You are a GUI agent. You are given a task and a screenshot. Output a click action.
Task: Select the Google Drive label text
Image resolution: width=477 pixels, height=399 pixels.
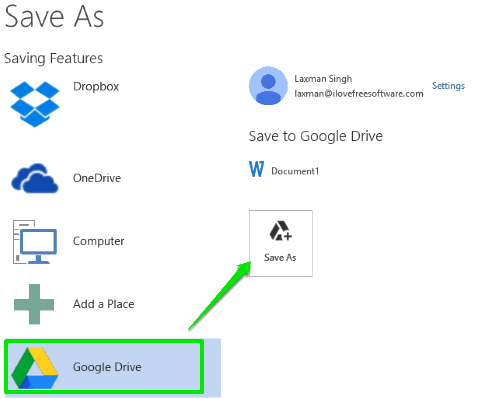click(x=107, y=367)
